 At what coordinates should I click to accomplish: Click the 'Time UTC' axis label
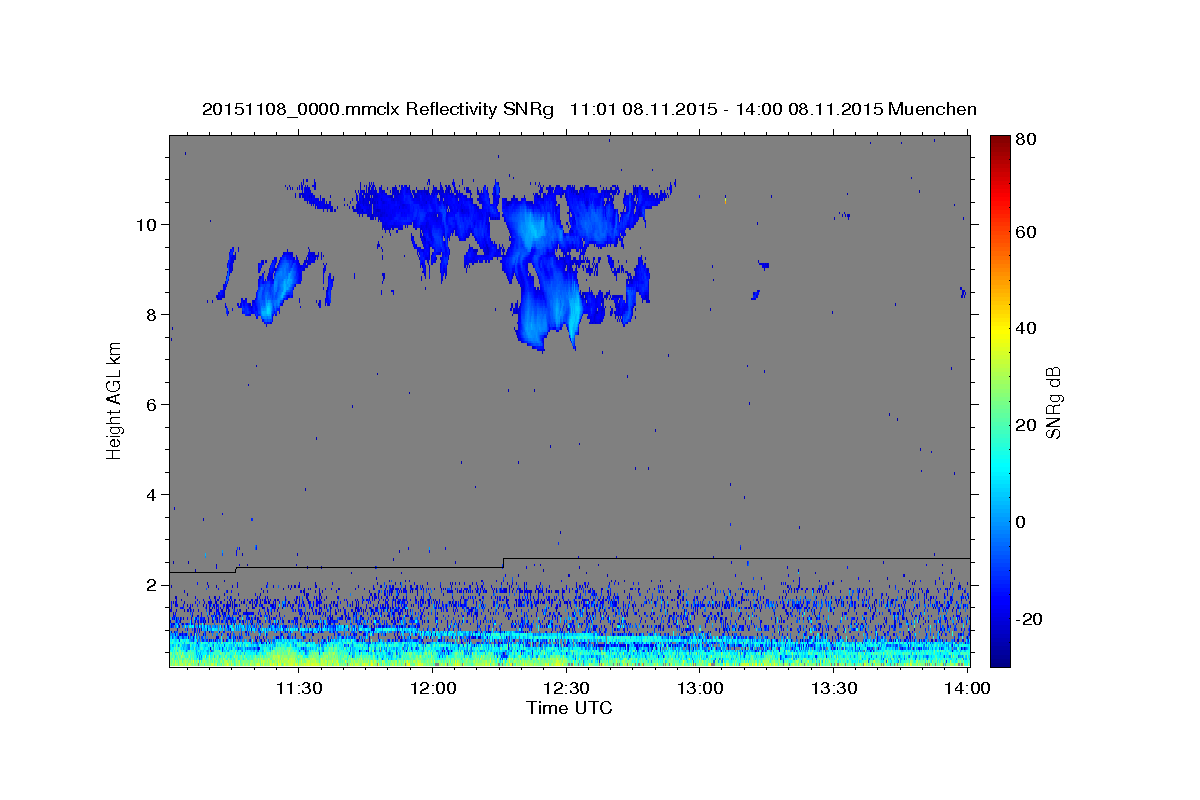tap(569, 708)
